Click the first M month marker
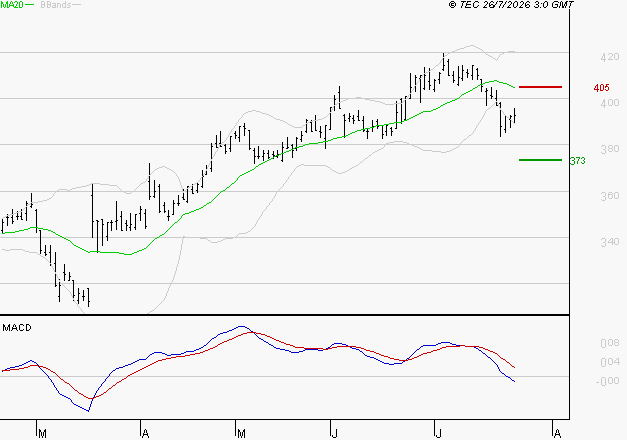Screen dimensions: 627x440 point(42,433)
